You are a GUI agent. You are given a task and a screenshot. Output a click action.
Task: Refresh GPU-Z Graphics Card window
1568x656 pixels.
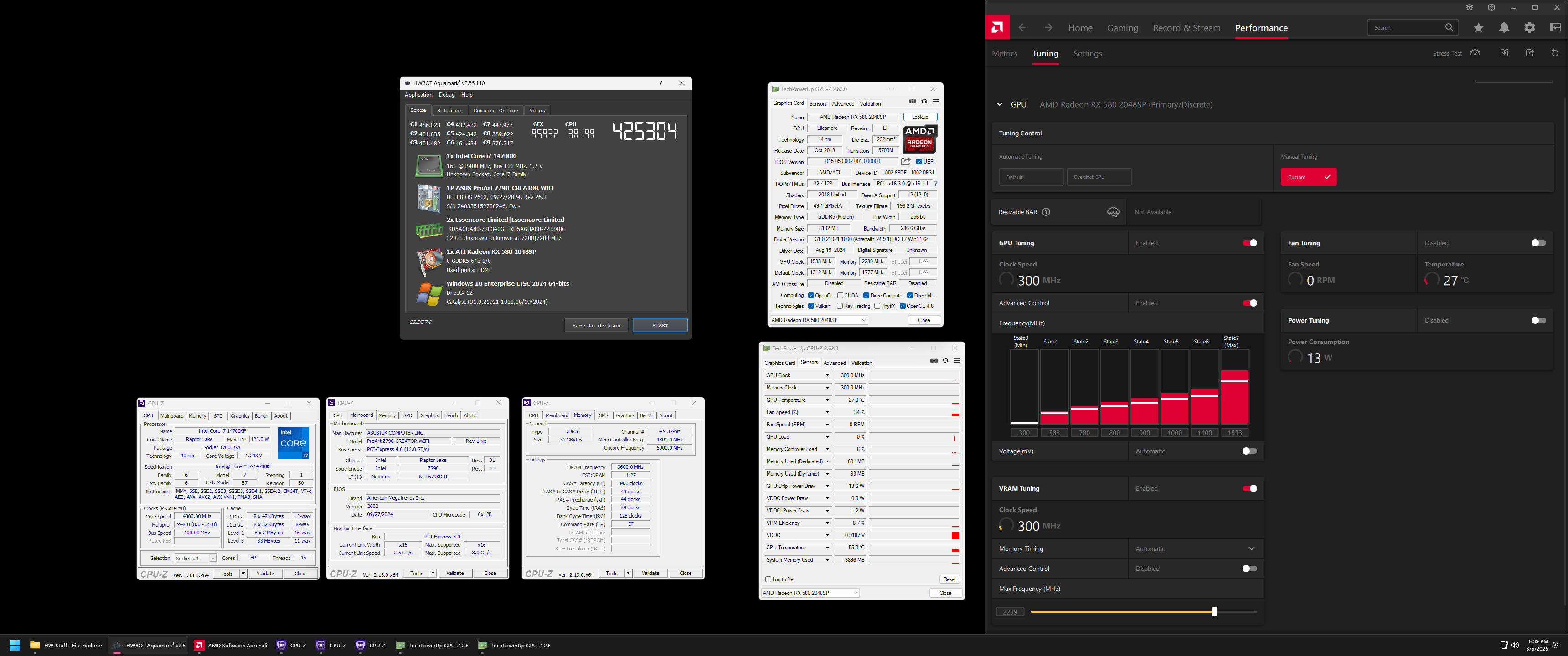(x=924, y=102)
